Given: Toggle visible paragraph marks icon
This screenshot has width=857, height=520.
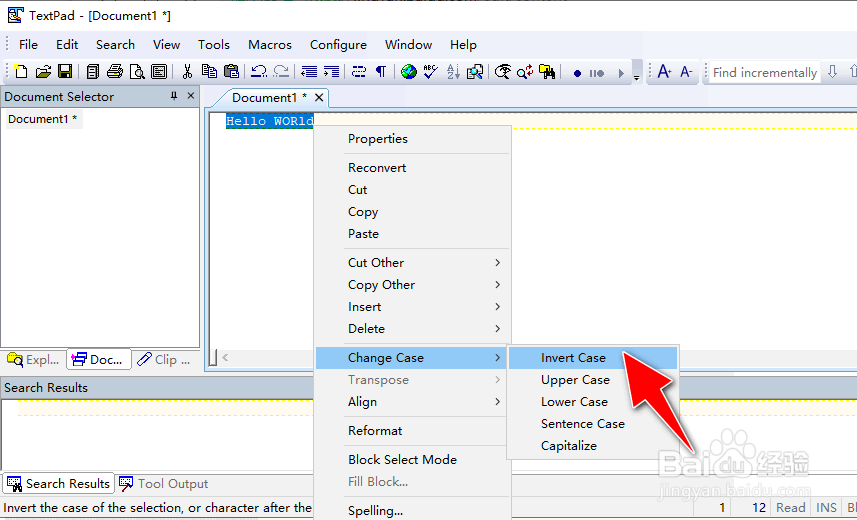Looking at the screenshot, I should point(381,72).
